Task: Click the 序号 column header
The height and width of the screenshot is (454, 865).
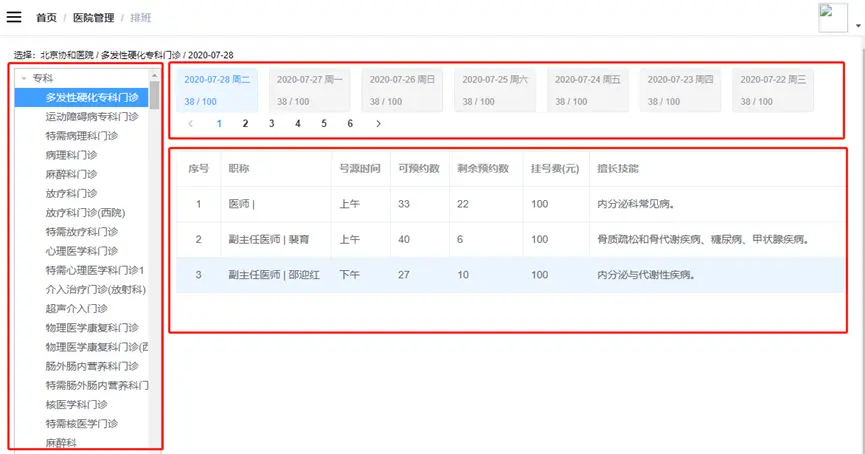Action: pyautogui.click(x=199, y=168)
